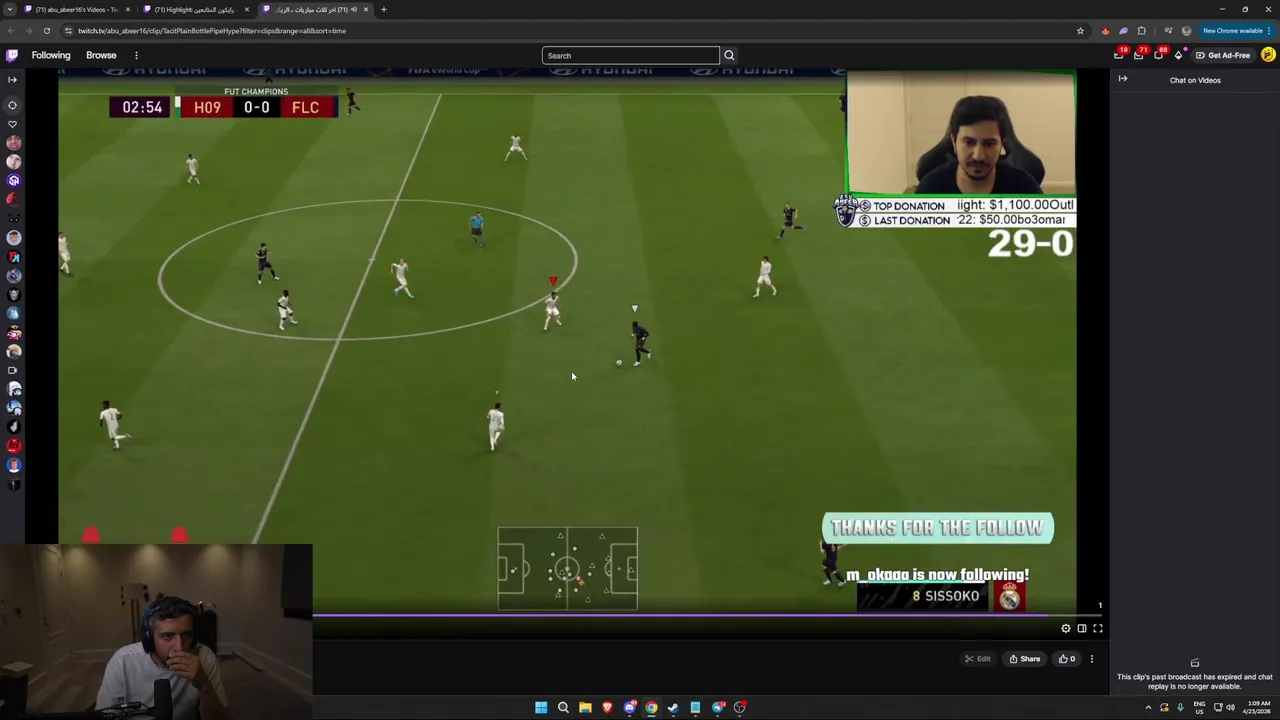Image resolution: width=1280 pixels, height=720 pixels.
Task: Open the tab search dropdown arrow
Action: [10, 9]
